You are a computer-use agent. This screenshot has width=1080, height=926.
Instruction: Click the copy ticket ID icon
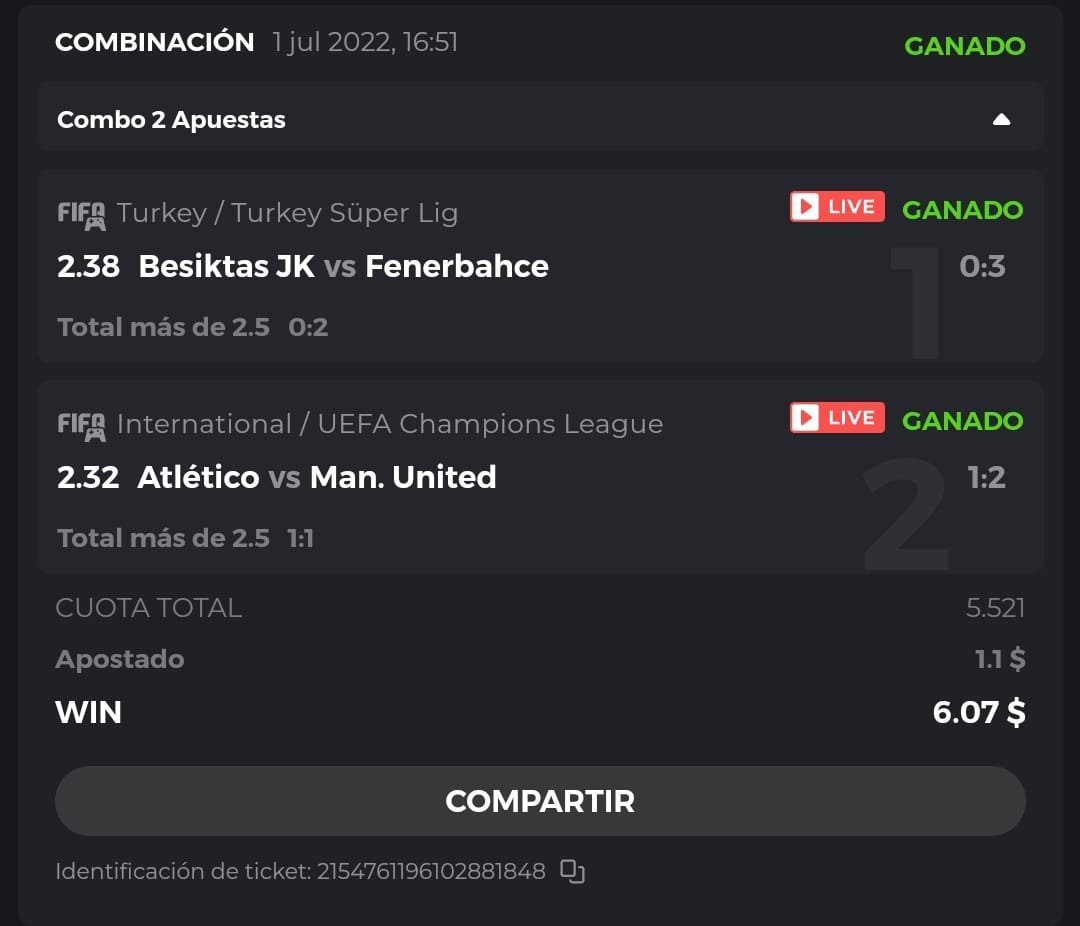tap(572, 871)
